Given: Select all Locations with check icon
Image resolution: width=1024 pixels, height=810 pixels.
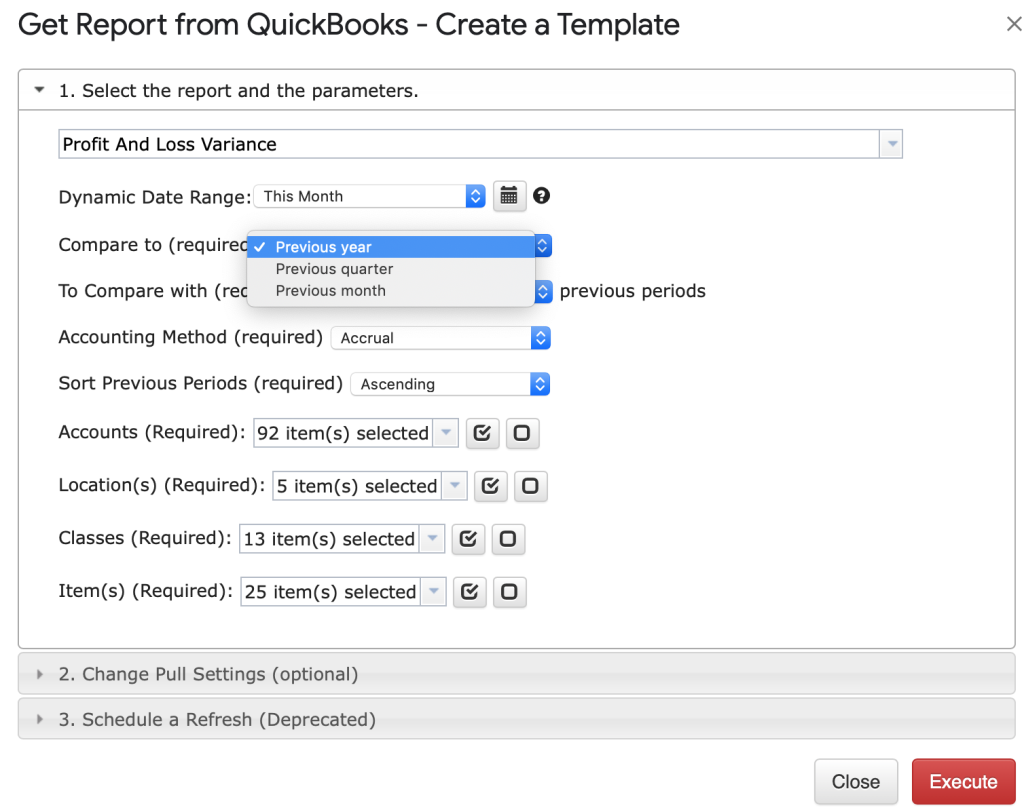Looking at the screenshot, I should click(x=490, y=486).
